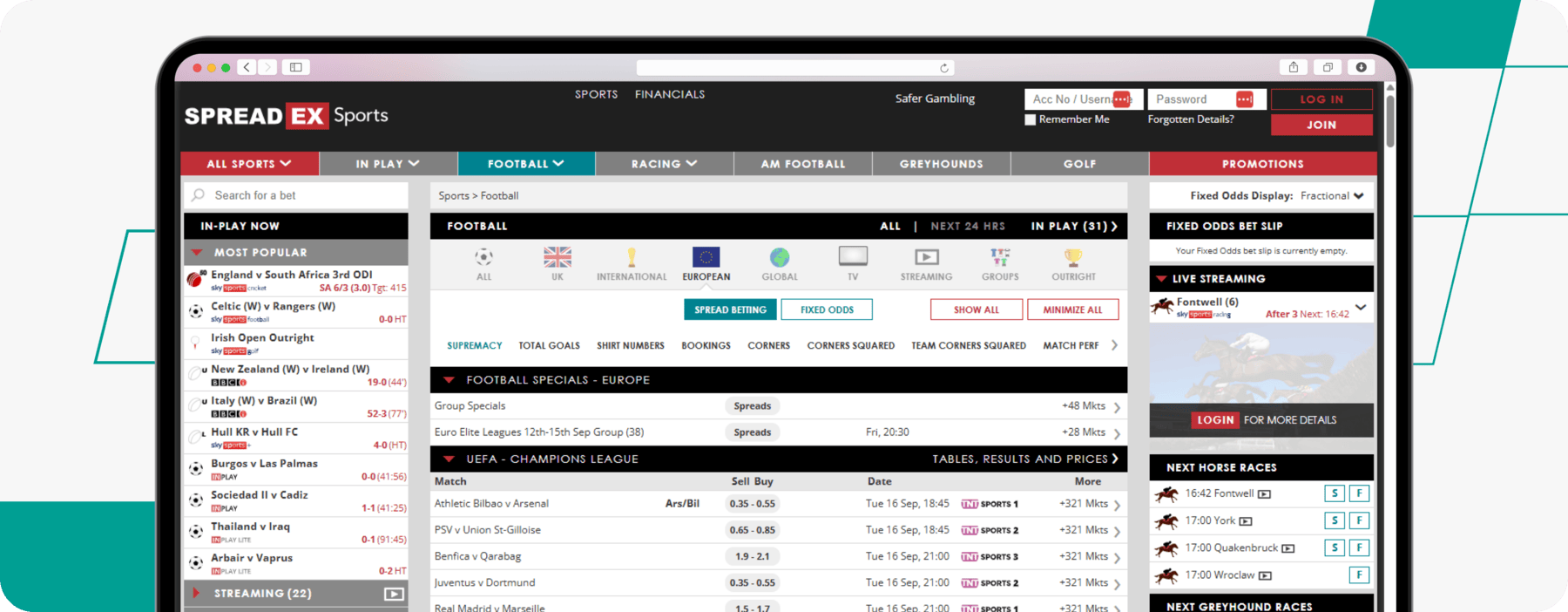Expand the Fontwell (6) stream chevron
This screenshot has width=1568, height=612.
1361,307
